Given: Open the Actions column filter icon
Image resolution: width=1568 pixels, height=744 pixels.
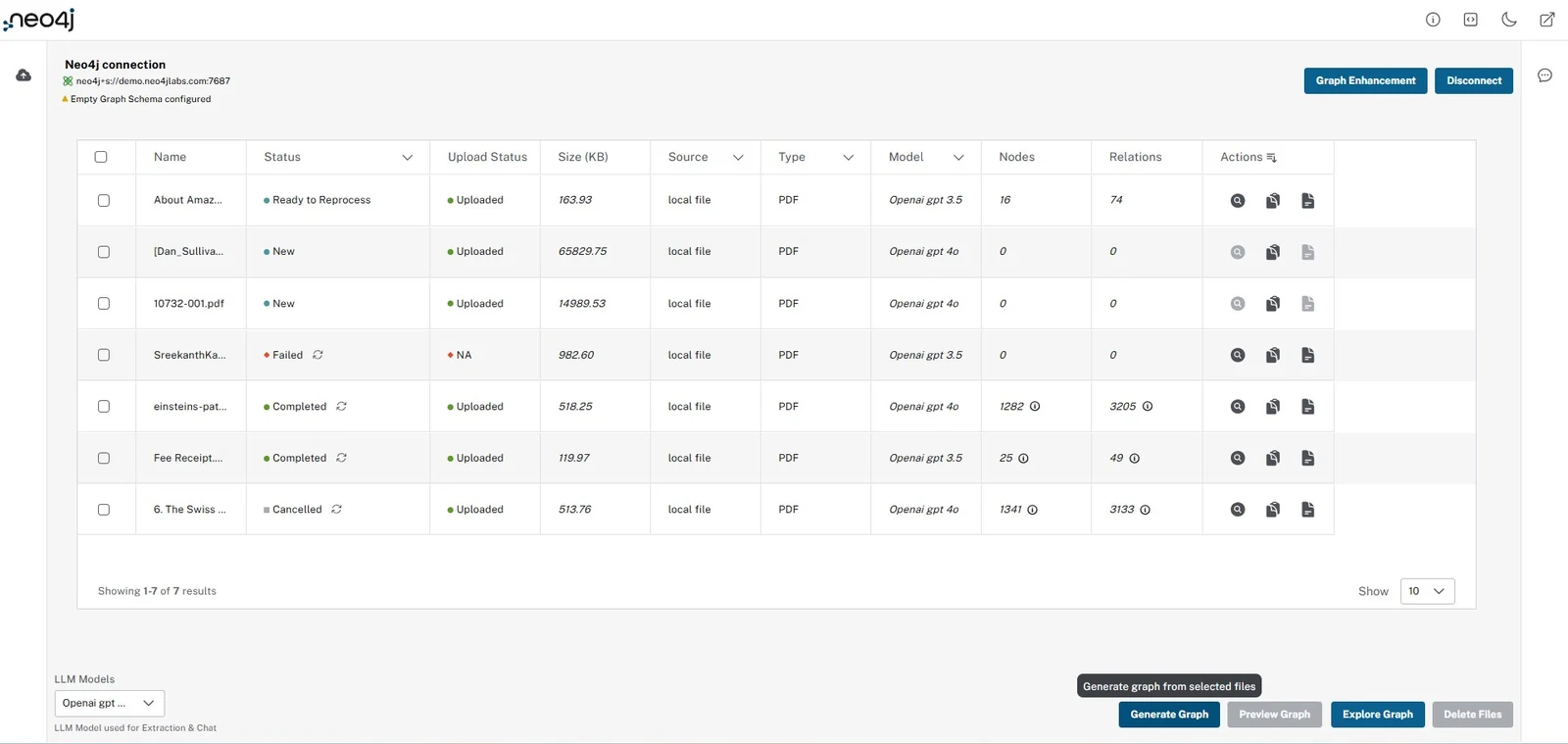Looking at the screenshot, I should pyautogui.click(x=1271, y=158).
